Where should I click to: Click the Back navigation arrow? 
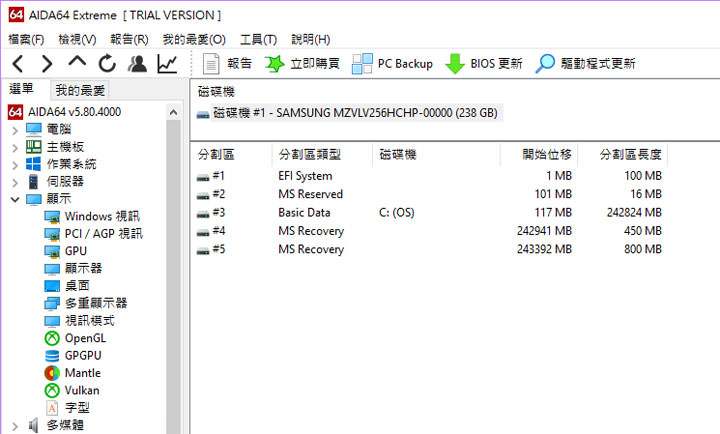click(x=18, y=64)
